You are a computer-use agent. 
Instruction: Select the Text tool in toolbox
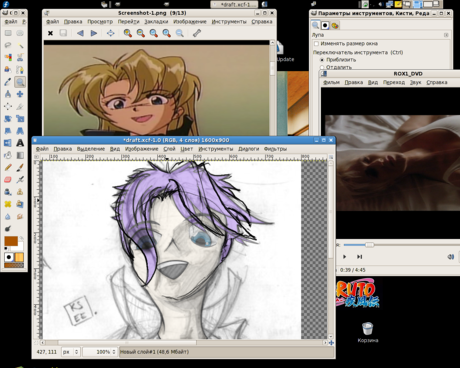[20, 143]
